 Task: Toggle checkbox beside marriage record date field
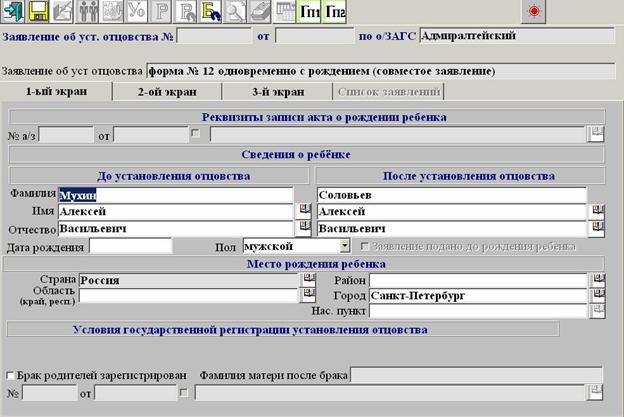click(x=183, y=393)
